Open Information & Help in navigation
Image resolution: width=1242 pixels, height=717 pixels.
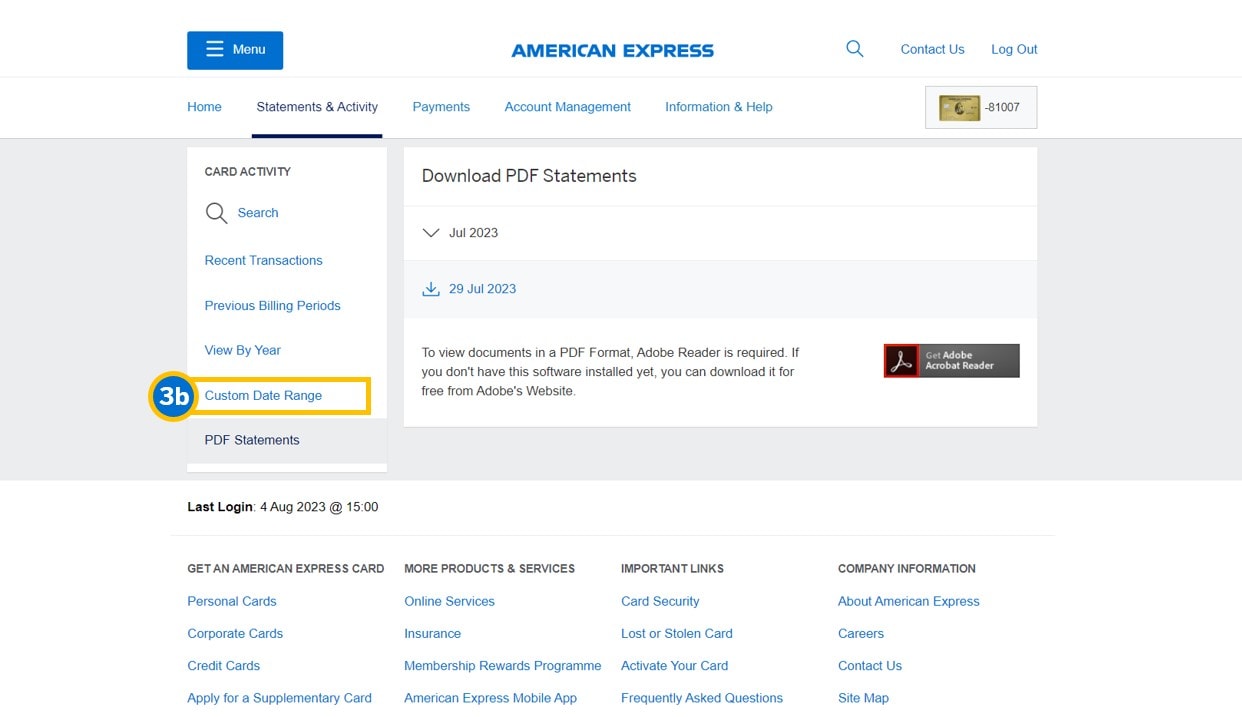coord(718,107)
